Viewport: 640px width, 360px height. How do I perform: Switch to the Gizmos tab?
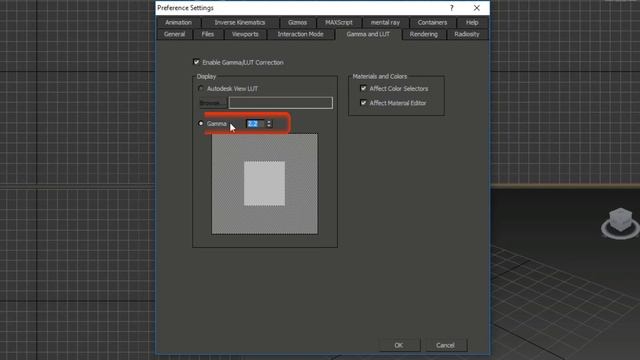(x=297, y=22)
